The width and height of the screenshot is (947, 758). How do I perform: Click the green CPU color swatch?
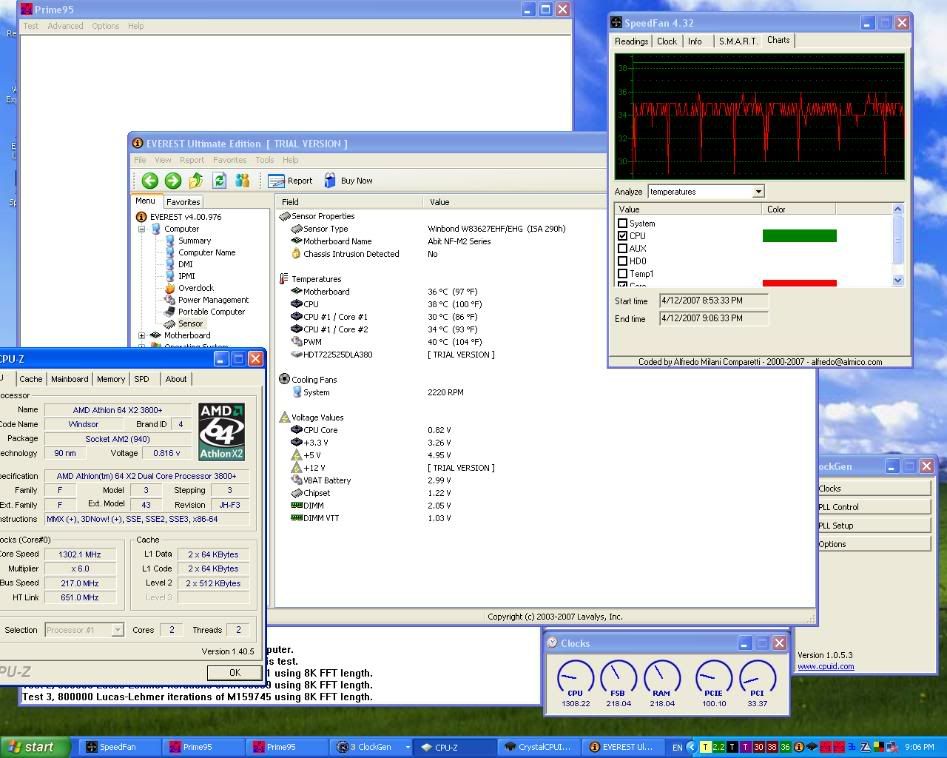[x=799, y=236]
